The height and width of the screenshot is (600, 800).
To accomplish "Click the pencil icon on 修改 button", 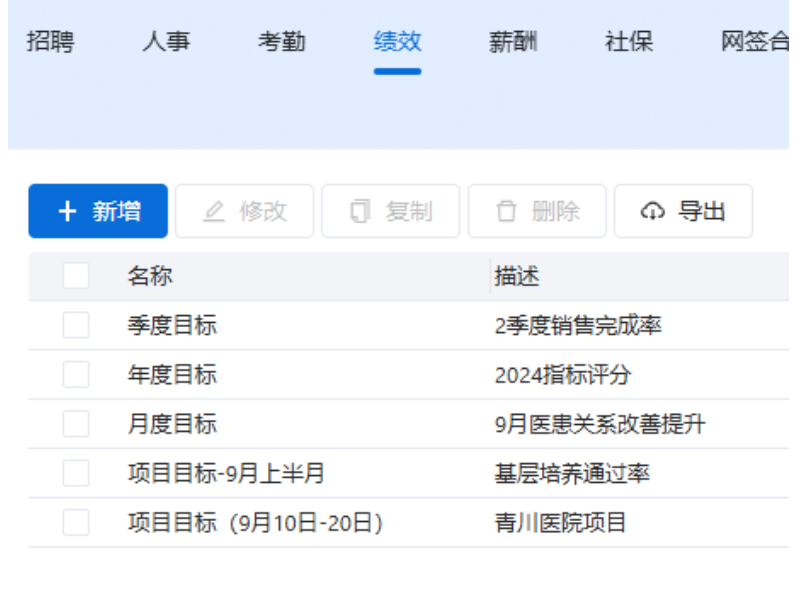I will tap(214, 212).
